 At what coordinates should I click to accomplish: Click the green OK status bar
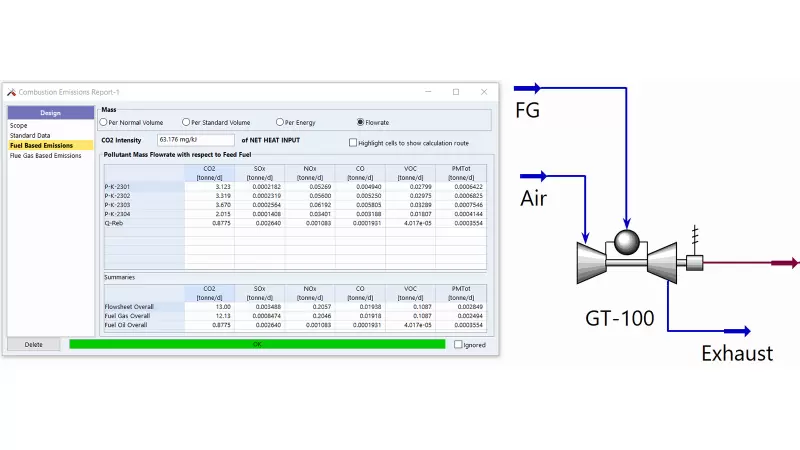tap(257, 344)
